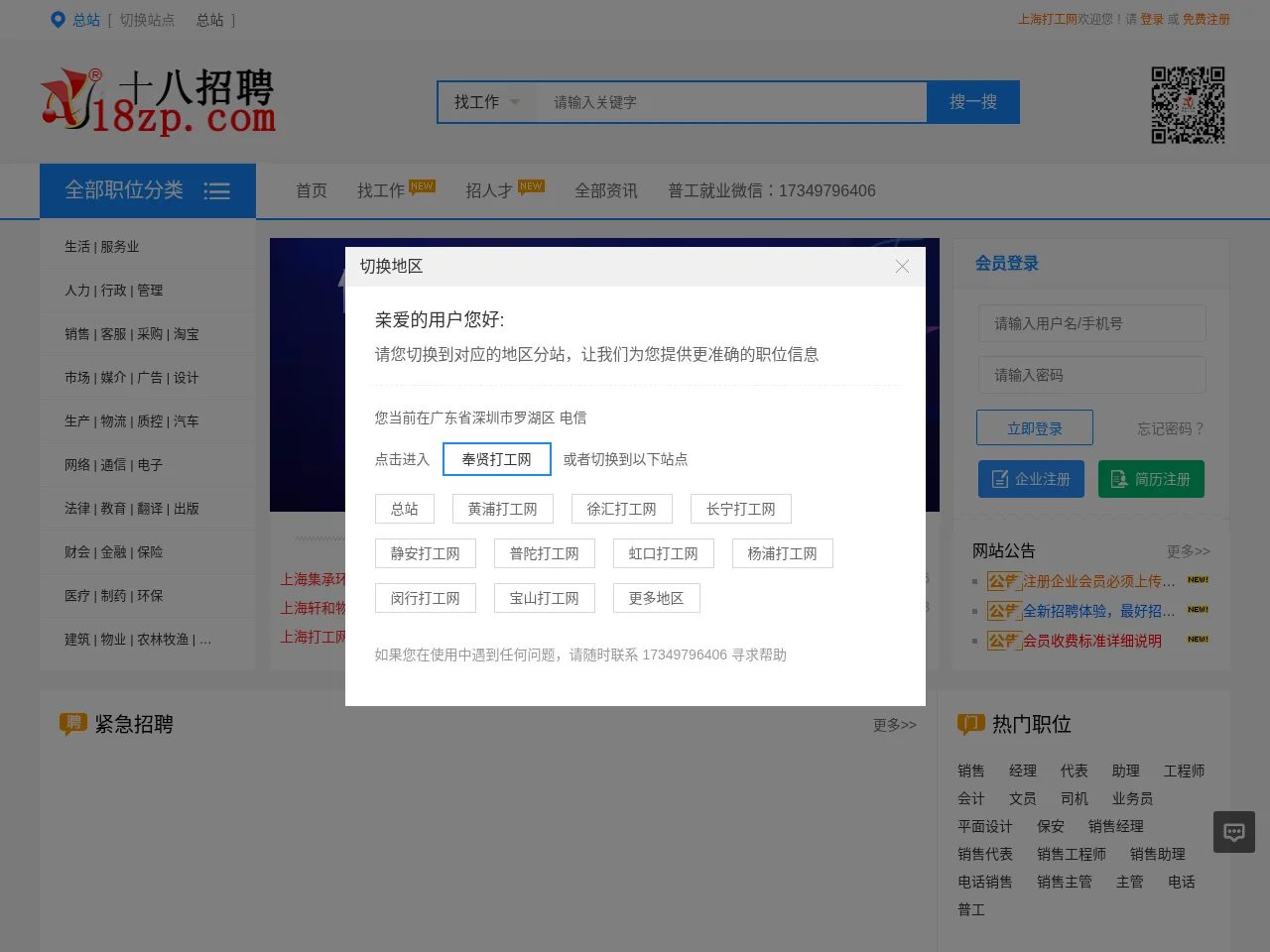The image size is (1270, 952).
Task: Click hot job 司机
Action: [1075, 798]
